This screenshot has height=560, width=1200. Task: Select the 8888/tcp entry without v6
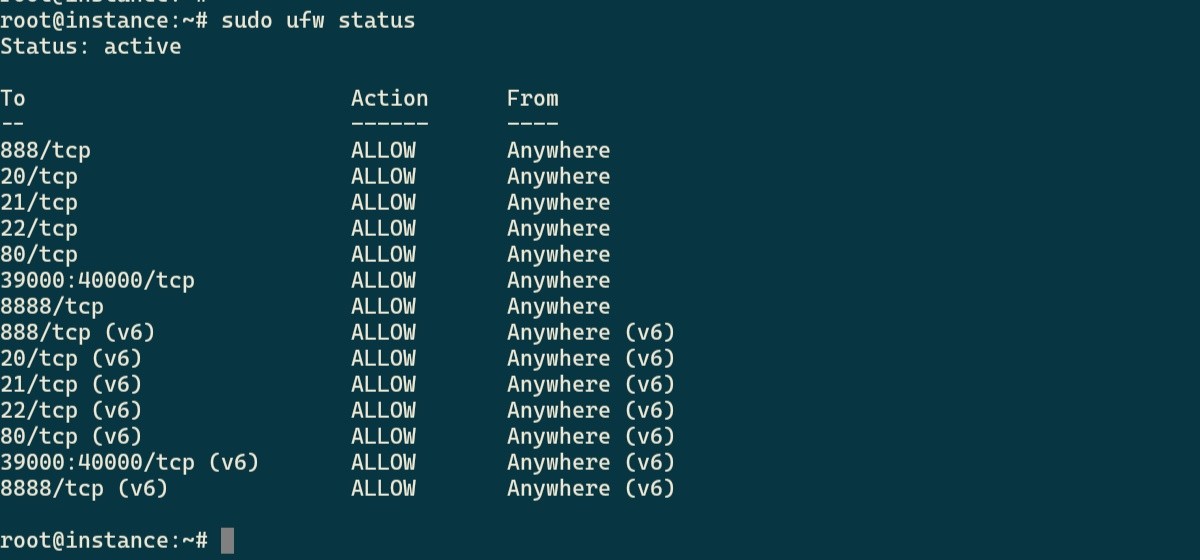(x=52, y=306)
